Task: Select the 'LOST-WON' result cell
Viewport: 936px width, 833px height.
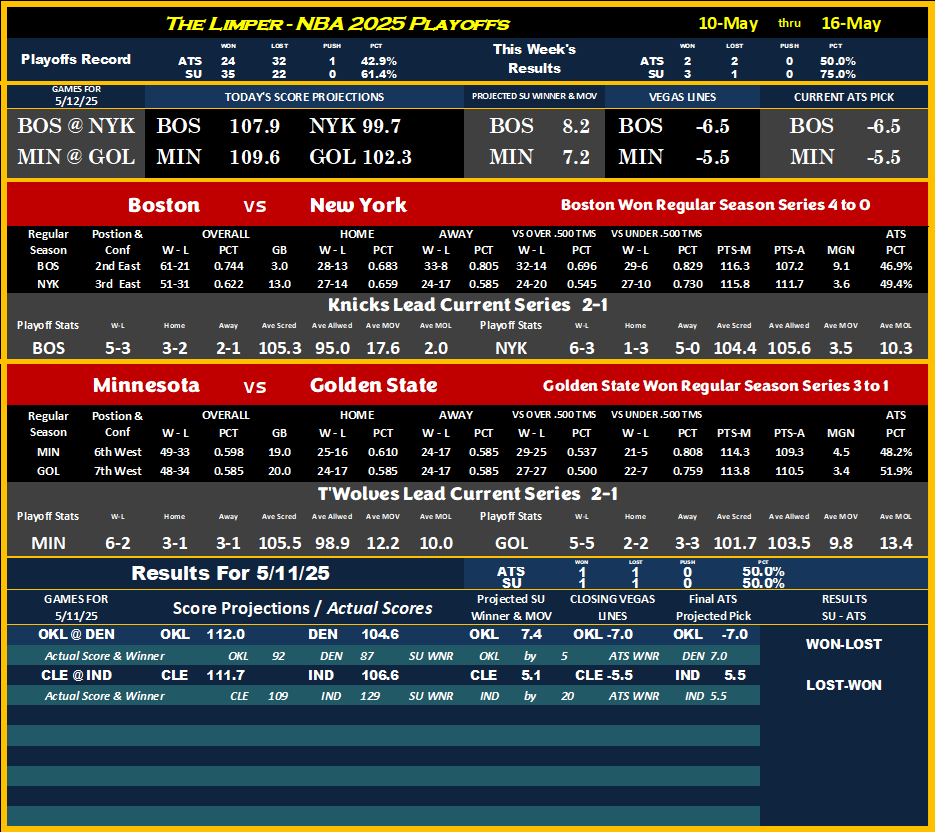Action: pos(843,685)
